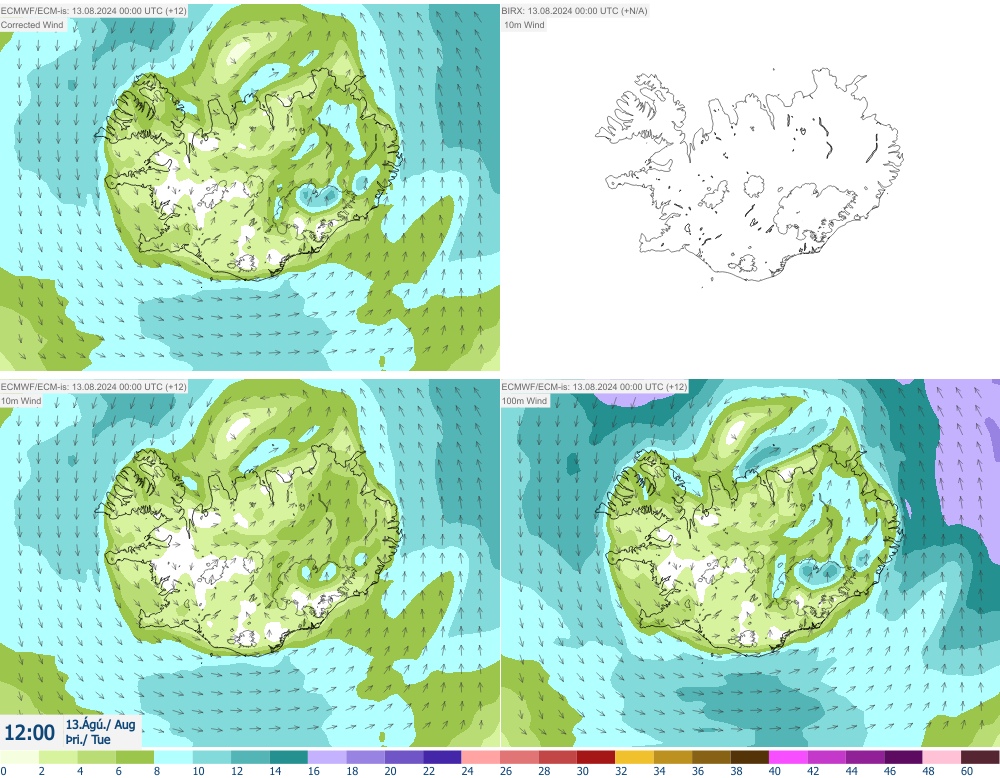
Task: Click the dark red swatch at legend value 30
Action: click(x=596, y=757)
